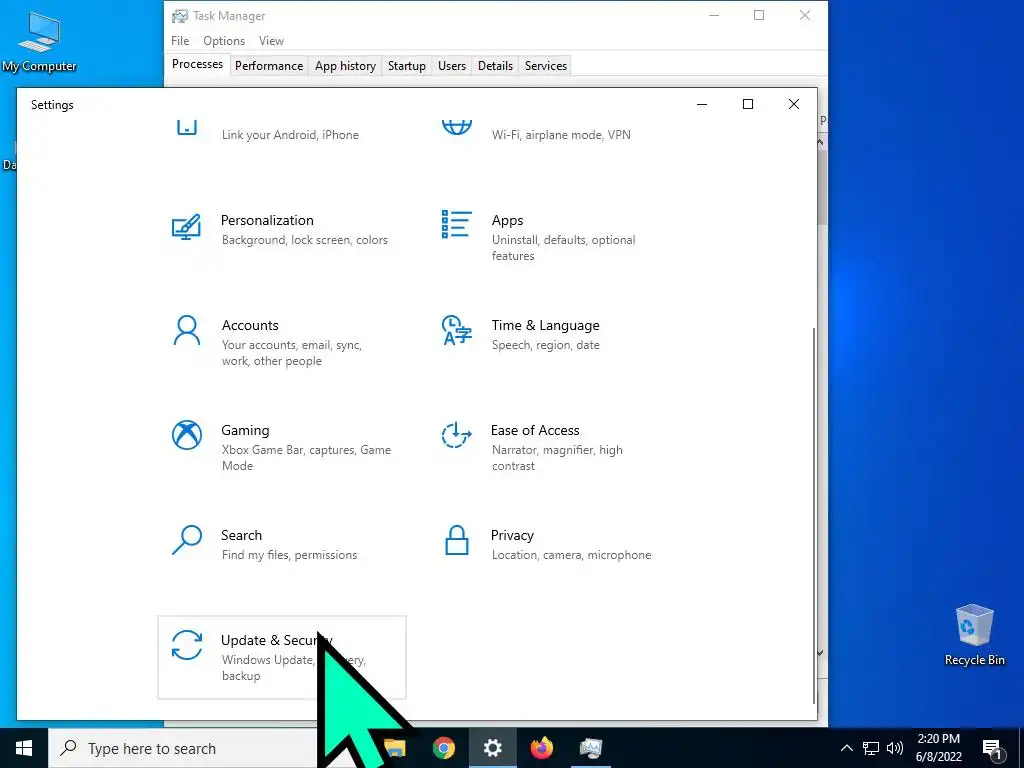Click the Settings window vertical scrollbar
The image size is (1024, 768).
[814, 516]
